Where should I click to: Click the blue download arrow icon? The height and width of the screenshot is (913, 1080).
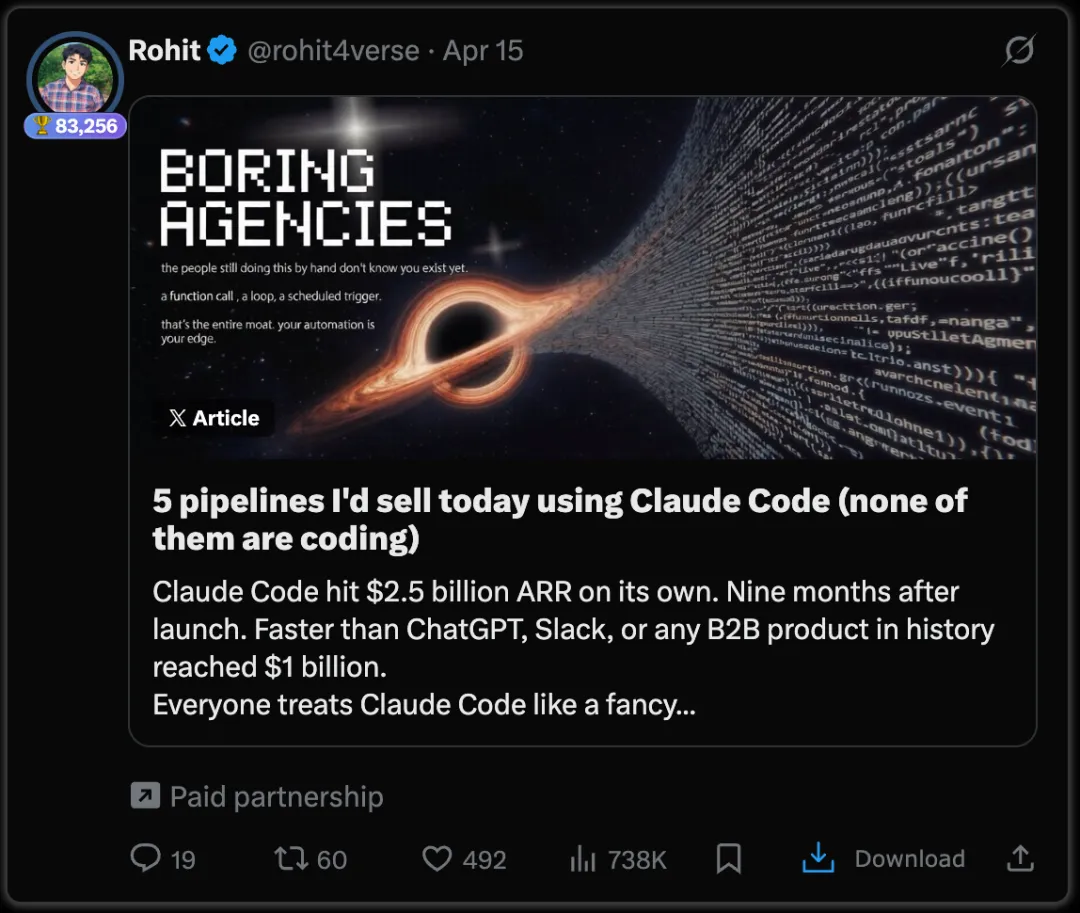pyautogui.click(x=818, y=858)
